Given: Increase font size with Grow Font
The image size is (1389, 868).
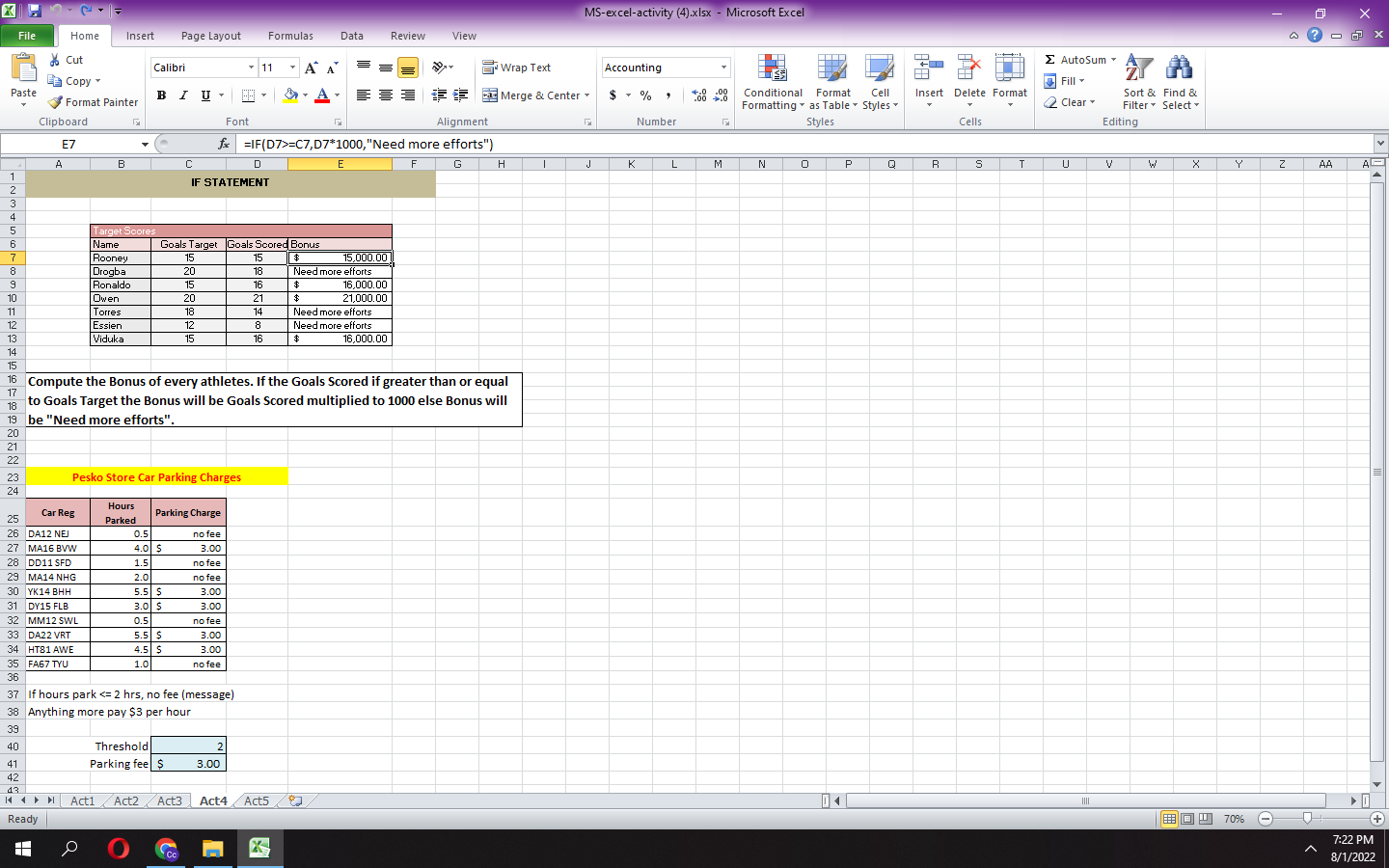Looking at the screenshot, I should click(x=311, y=68).
